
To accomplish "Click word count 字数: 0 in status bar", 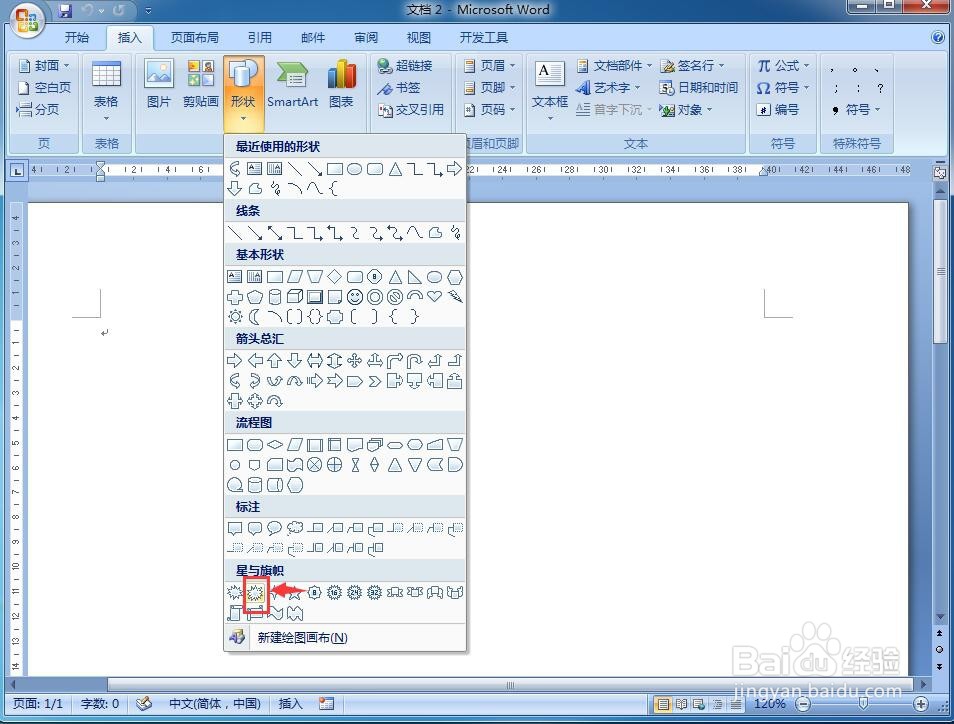I will pyautogui.click(x=100, y=704).
